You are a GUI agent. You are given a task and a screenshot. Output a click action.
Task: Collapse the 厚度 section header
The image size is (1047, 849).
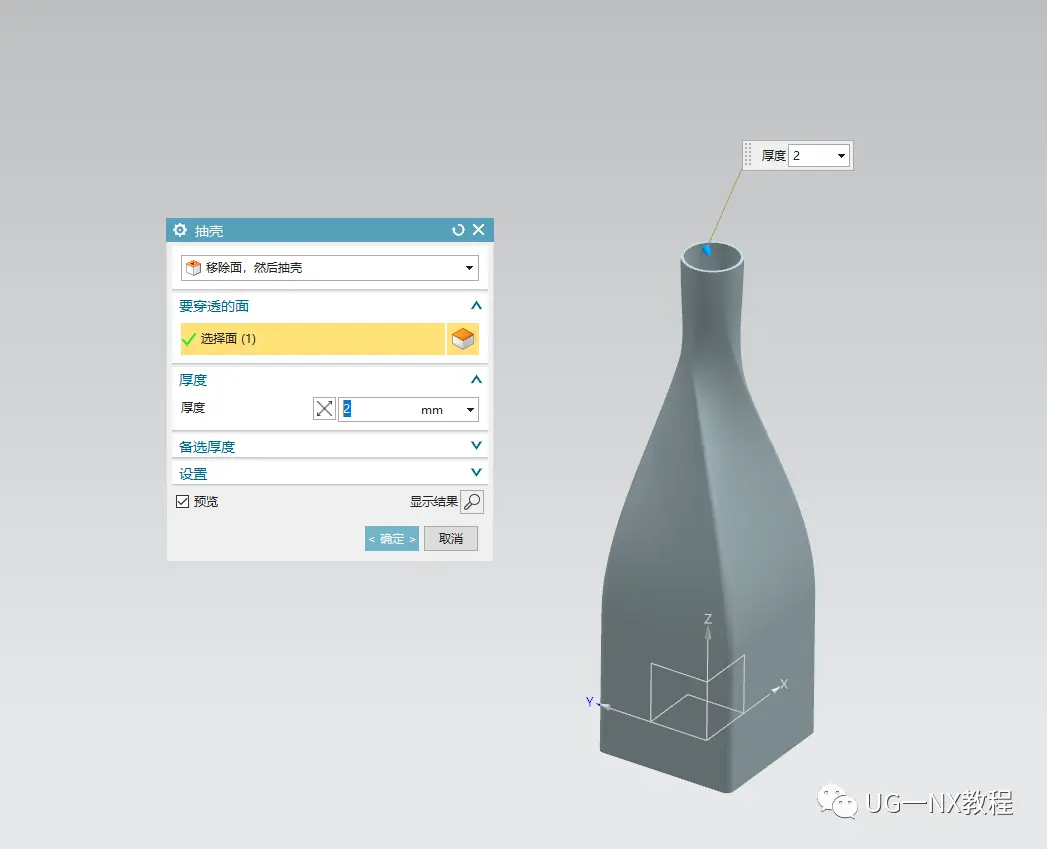tap(476, 380)
